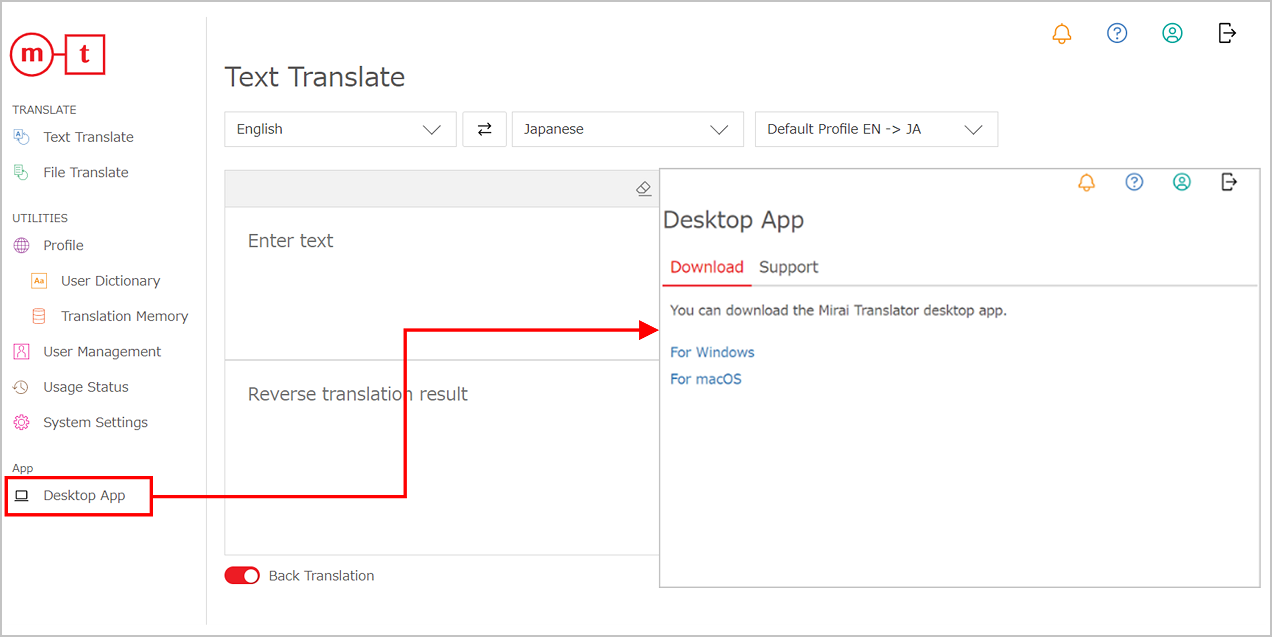Download the desktop app For Windows
Viewport: 1272px width, 637px height.
tap(712, 352)
